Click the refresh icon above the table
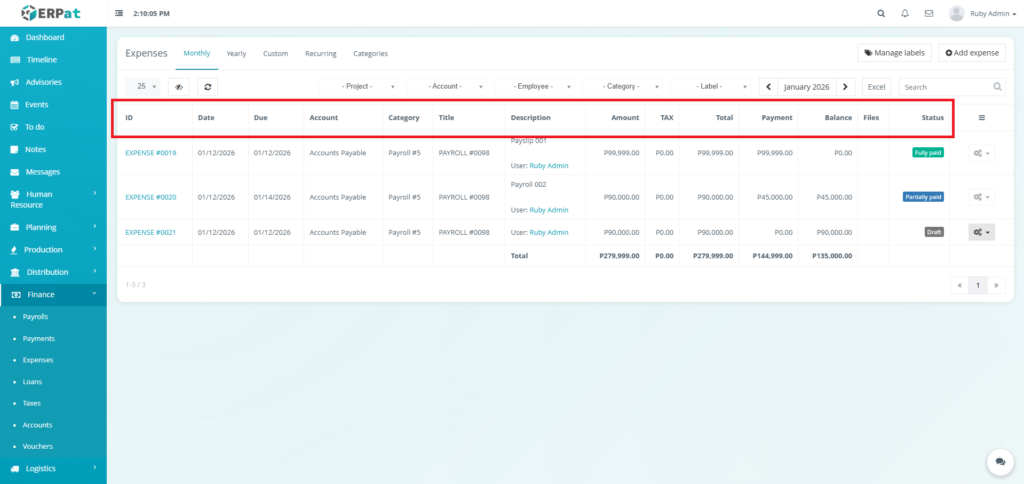1024x484 pixels. pyautogui.click(x=207, y=87)
